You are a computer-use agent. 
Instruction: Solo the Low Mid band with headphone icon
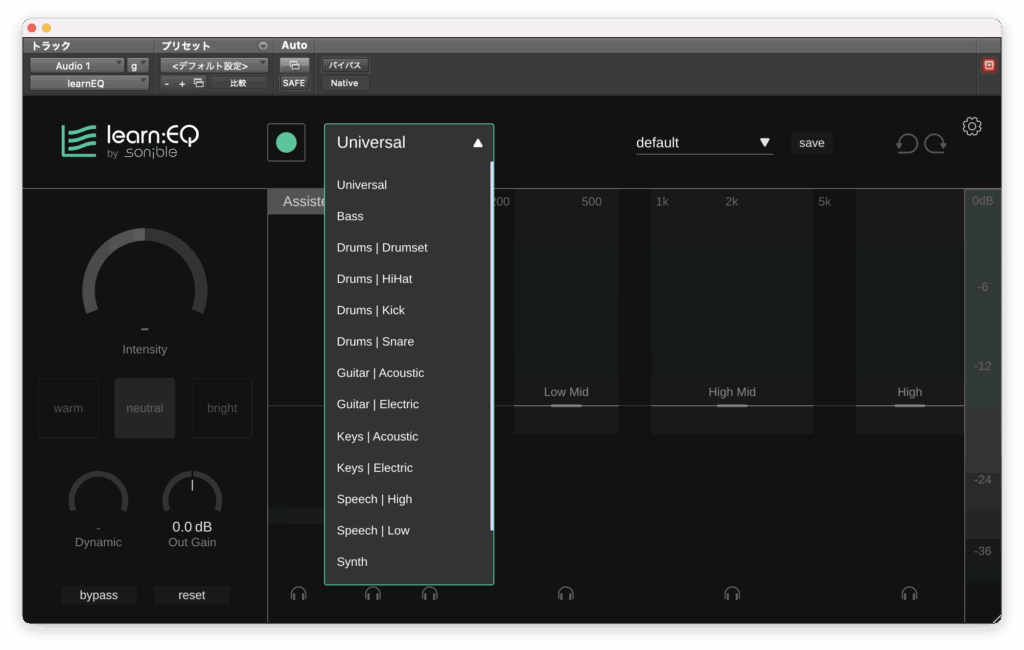pyautogui.click(x=566, y=593)
